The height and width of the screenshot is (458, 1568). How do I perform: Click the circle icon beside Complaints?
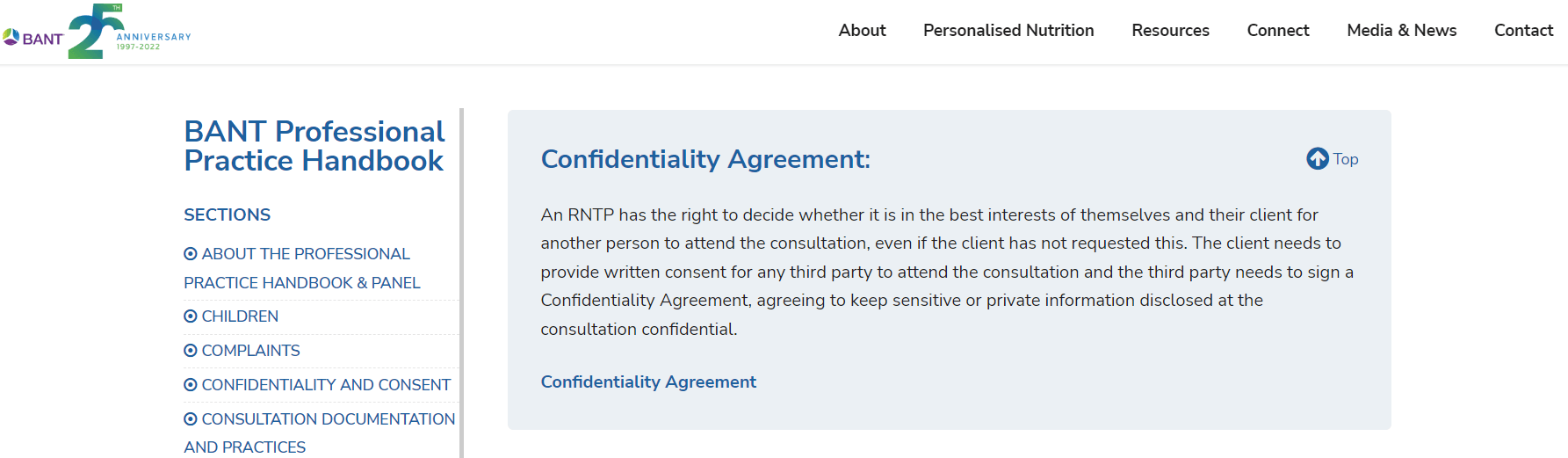[191, 351]
